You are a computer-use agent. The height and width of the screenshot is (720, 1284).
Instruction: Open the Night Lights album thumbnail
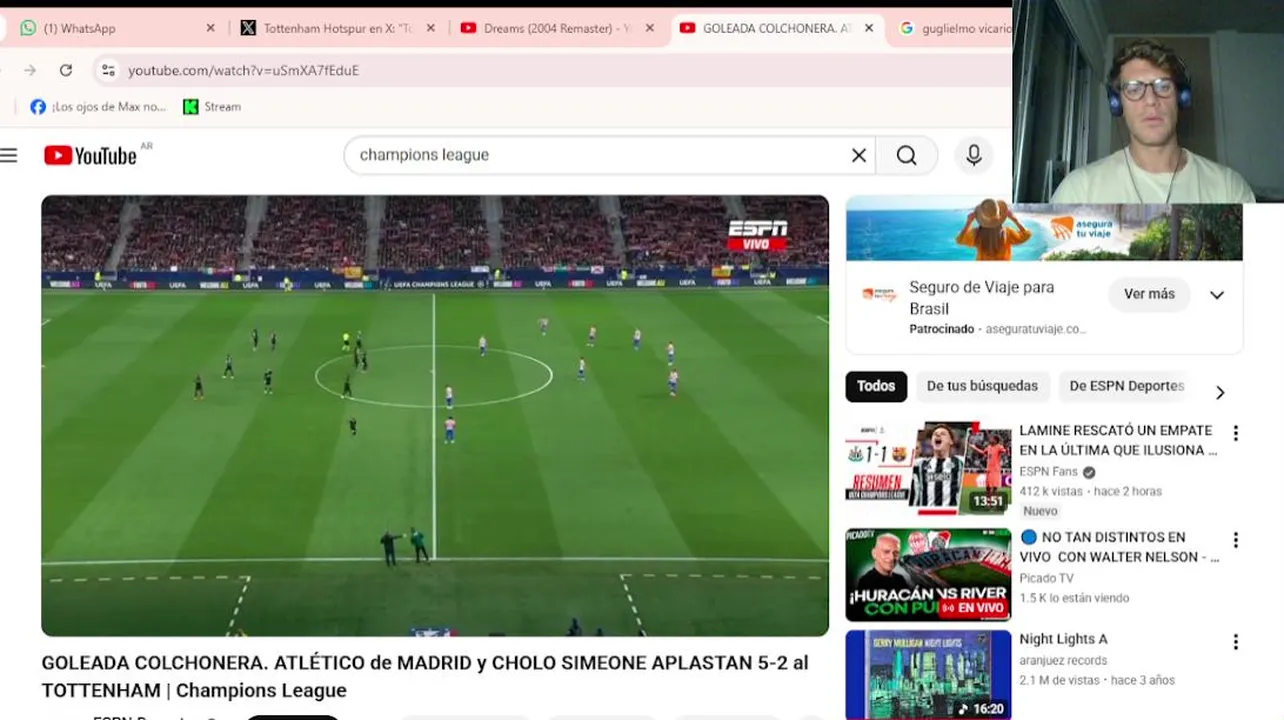coord(928,674)
